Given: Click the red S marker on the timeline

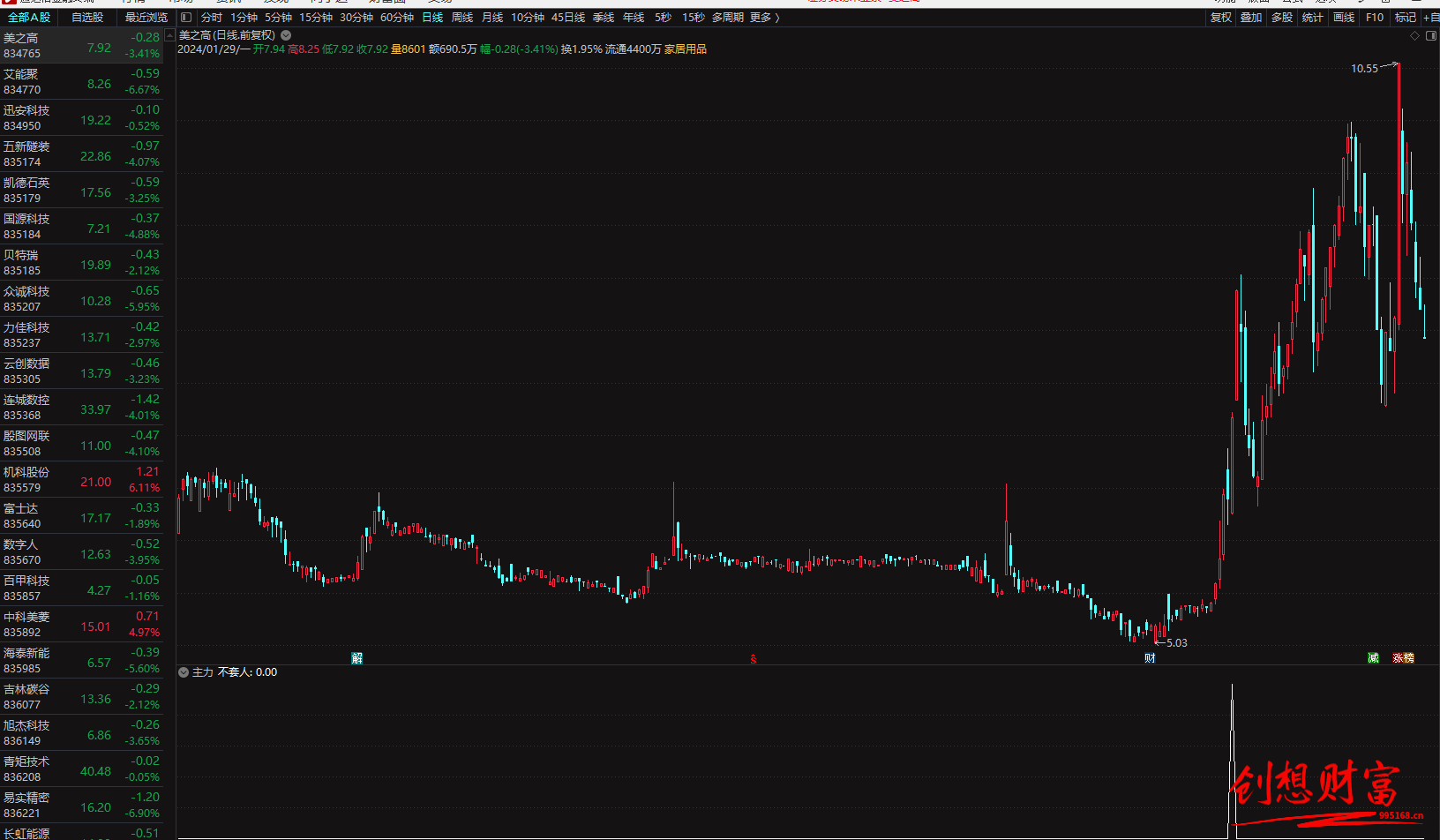Looking at the screenshot, I should pos(754,659).
